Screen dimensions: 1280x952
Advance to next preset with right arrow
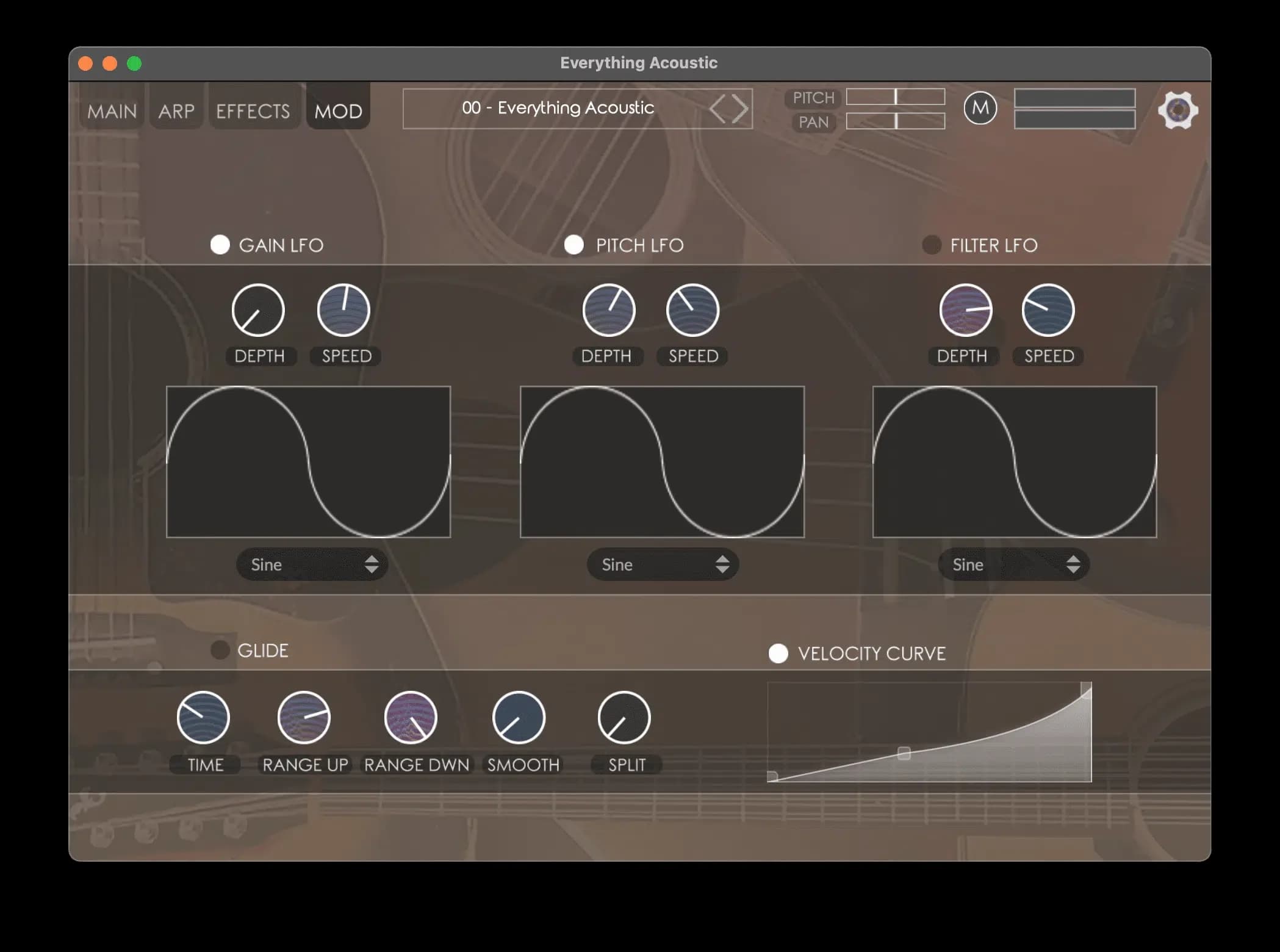739,108
